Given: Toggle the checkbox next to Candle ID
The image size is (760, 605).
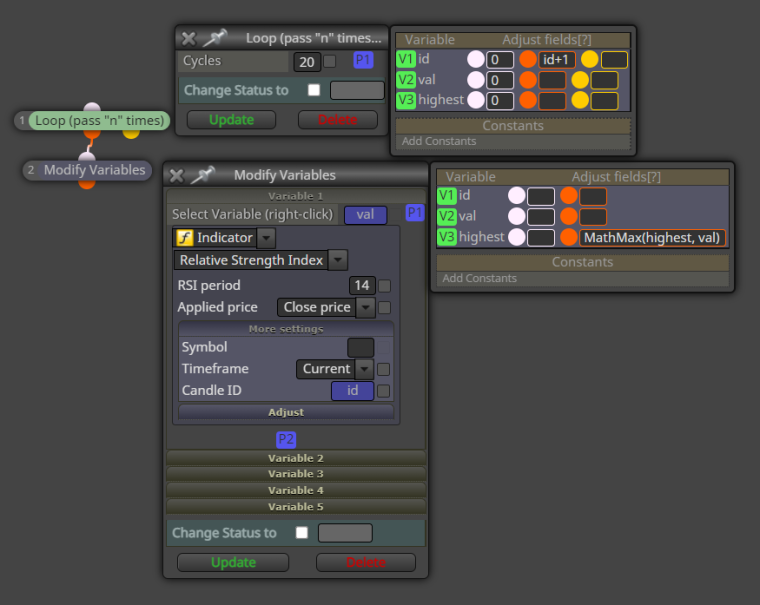Looking at the screenshot, I should click(x=383, y=391).
